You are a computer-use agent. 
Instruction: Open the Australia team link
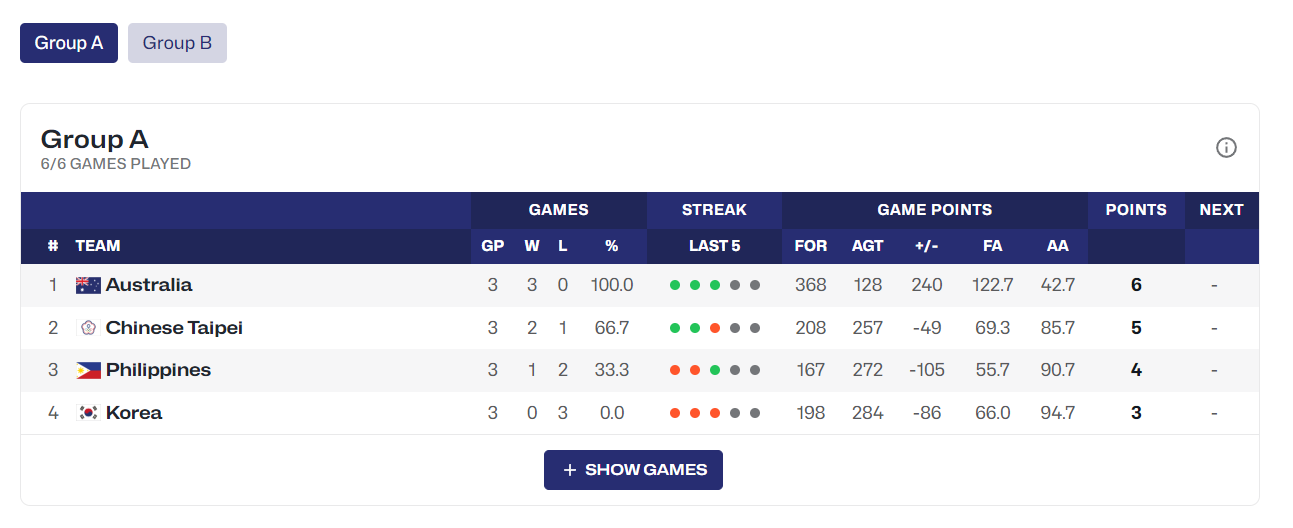[149, 285]
